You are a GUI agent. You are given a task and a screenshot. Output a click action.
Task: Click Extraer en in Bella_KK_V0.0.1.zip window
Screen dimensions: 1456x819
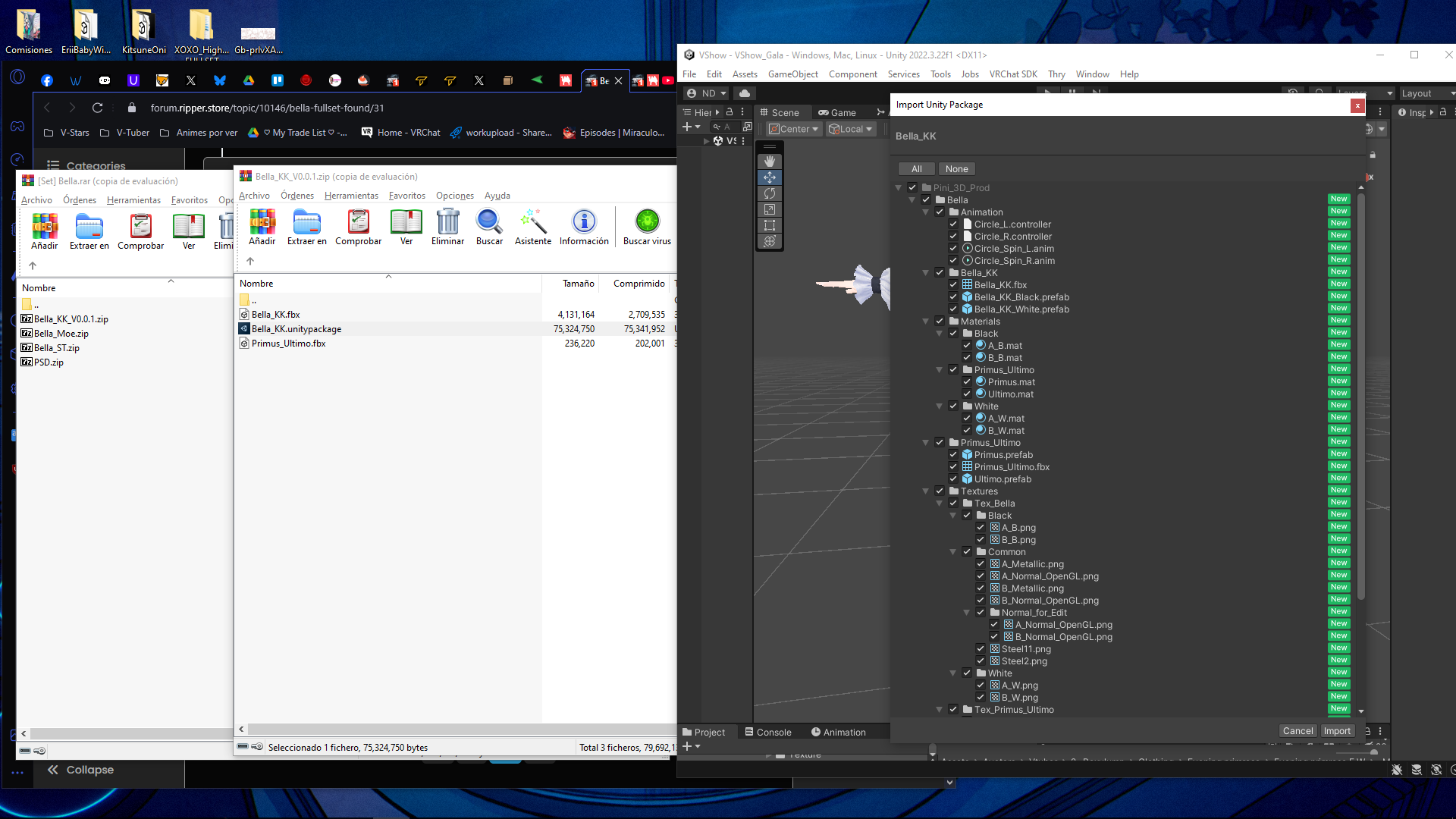click(x=307, y=227)
